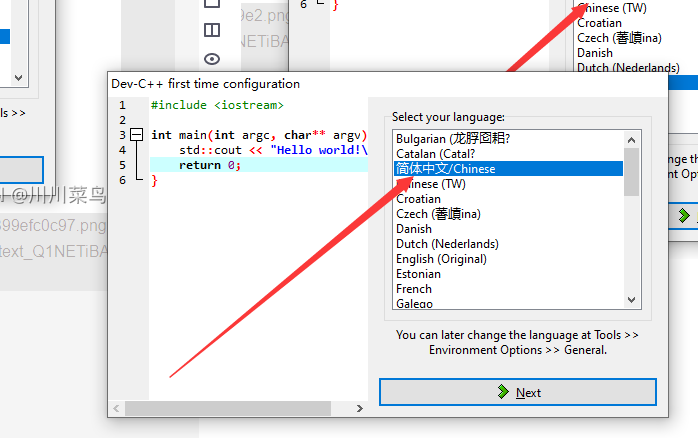Select Catalan in the language list

pyautogui.click(x=435, y=154)
